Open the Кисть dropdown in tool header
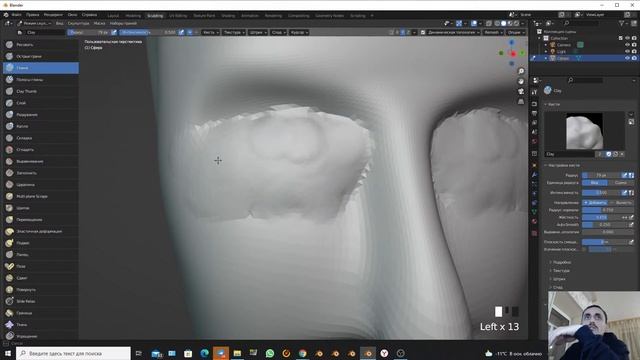The width and height of the screenshot is (640, 360). coord(211,32)
